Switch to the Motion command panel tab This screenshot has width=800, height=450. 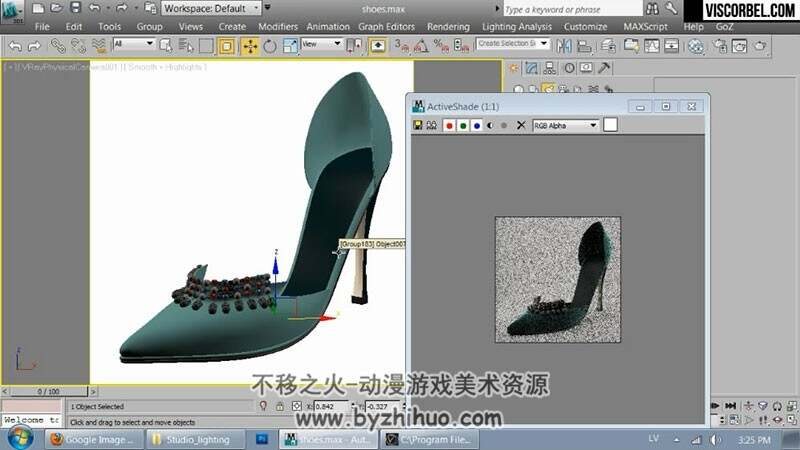click(569, 68)
